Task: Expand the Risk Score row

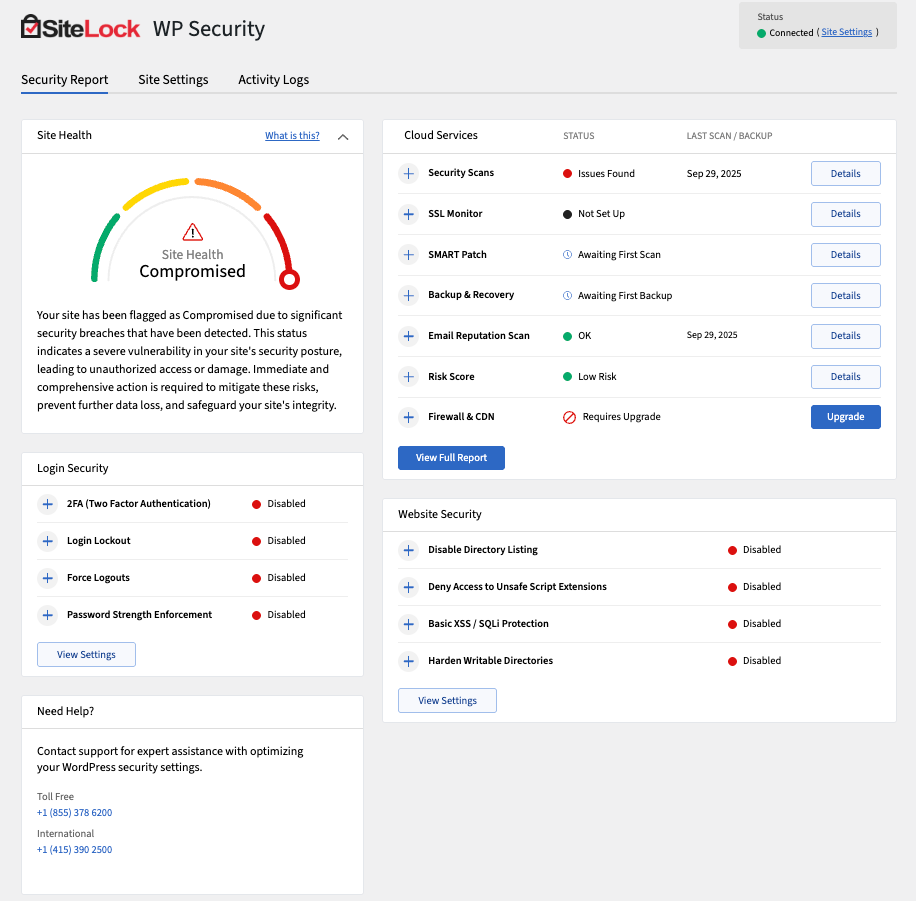Action: click(408, 377)
